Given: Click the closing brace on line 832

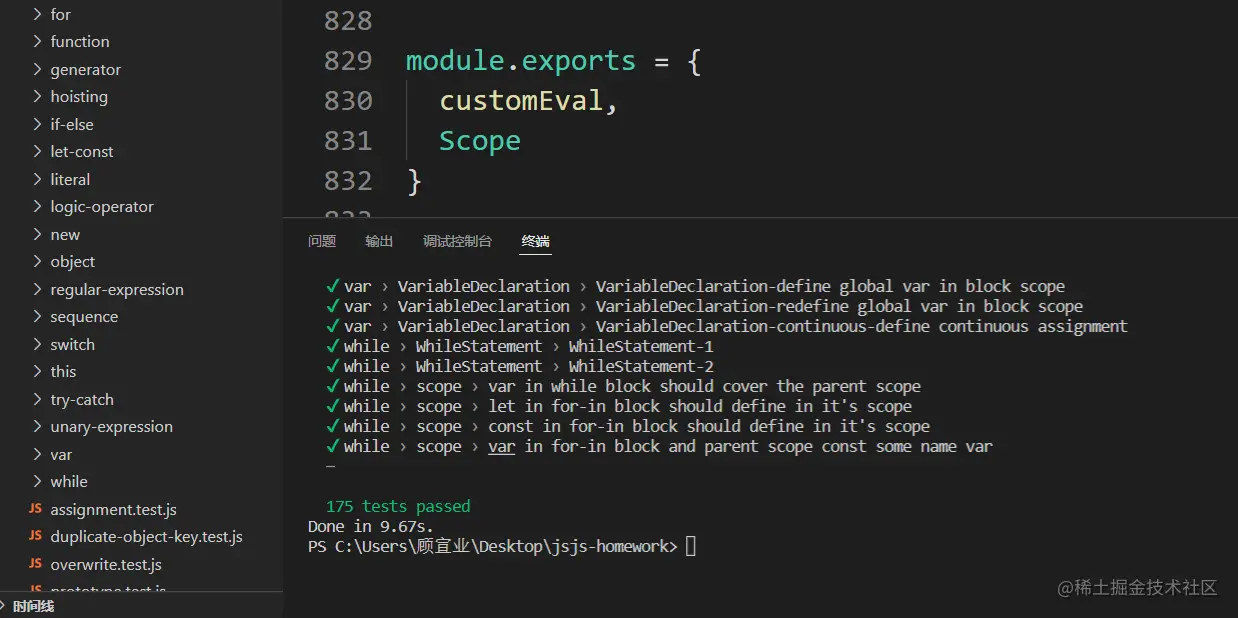Looking at the screenshot, I should click(x=414, y=181).
